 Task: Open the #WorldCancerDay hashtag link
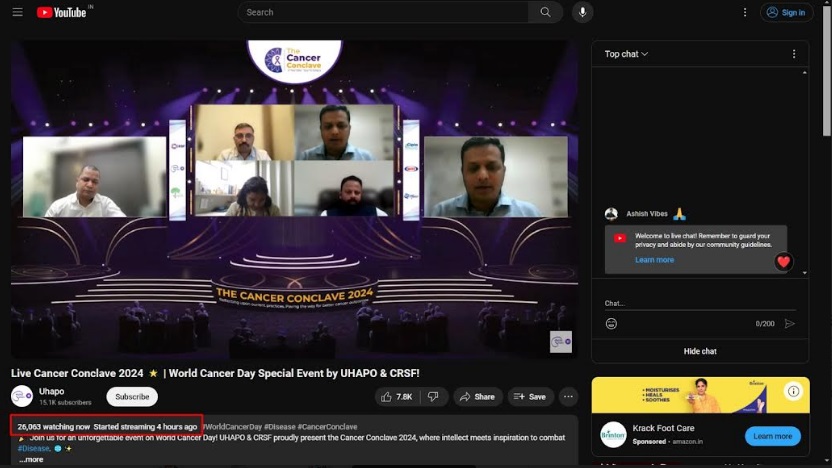tap(232, 427)
